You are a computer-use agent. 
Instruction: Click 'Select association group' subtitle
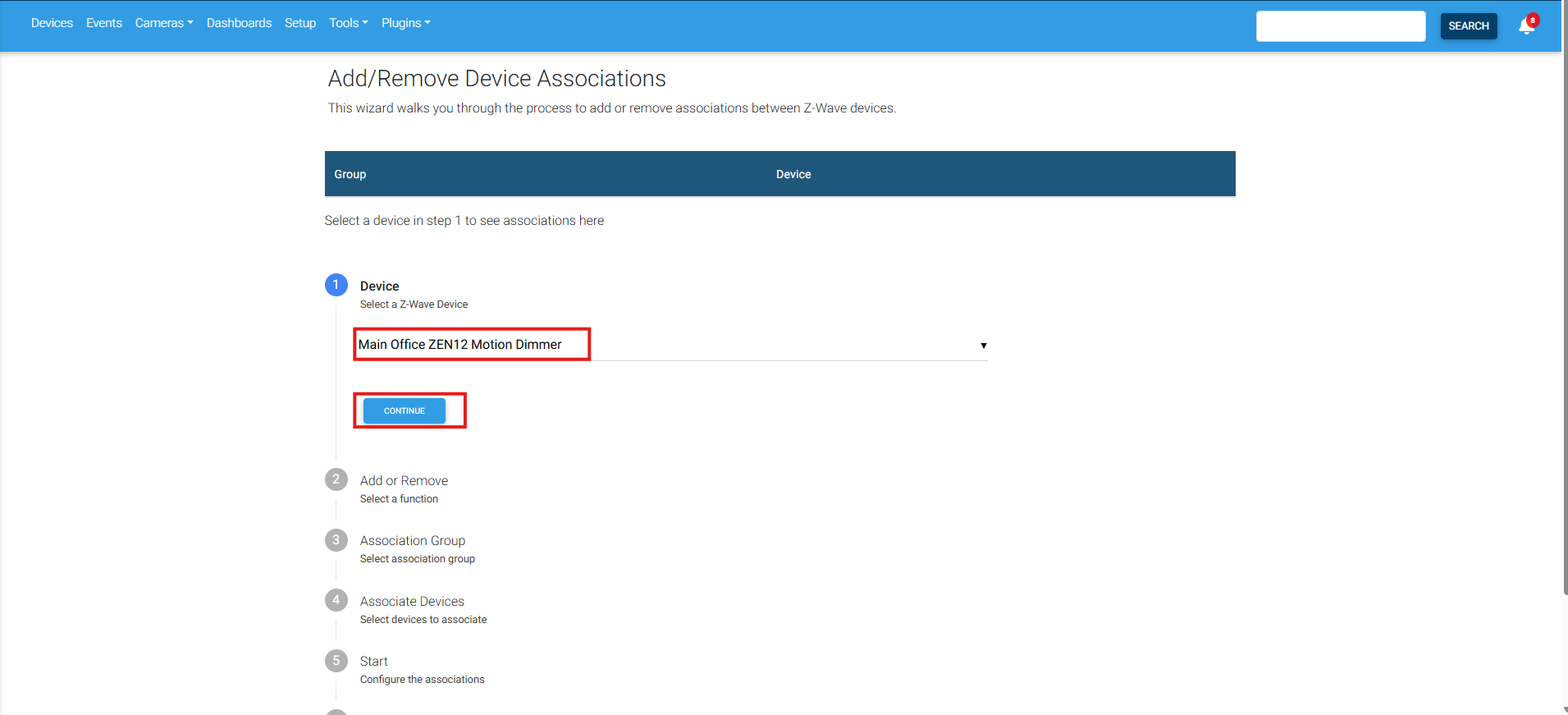click(418, 559)
